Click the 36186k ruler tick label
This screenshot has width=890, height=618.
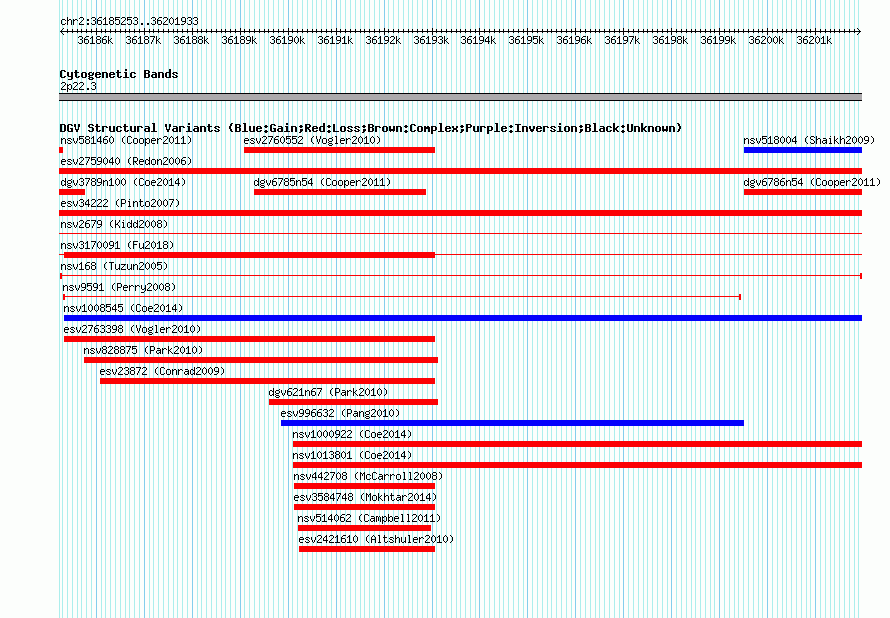pyautogui.click(x=95, y=40)
